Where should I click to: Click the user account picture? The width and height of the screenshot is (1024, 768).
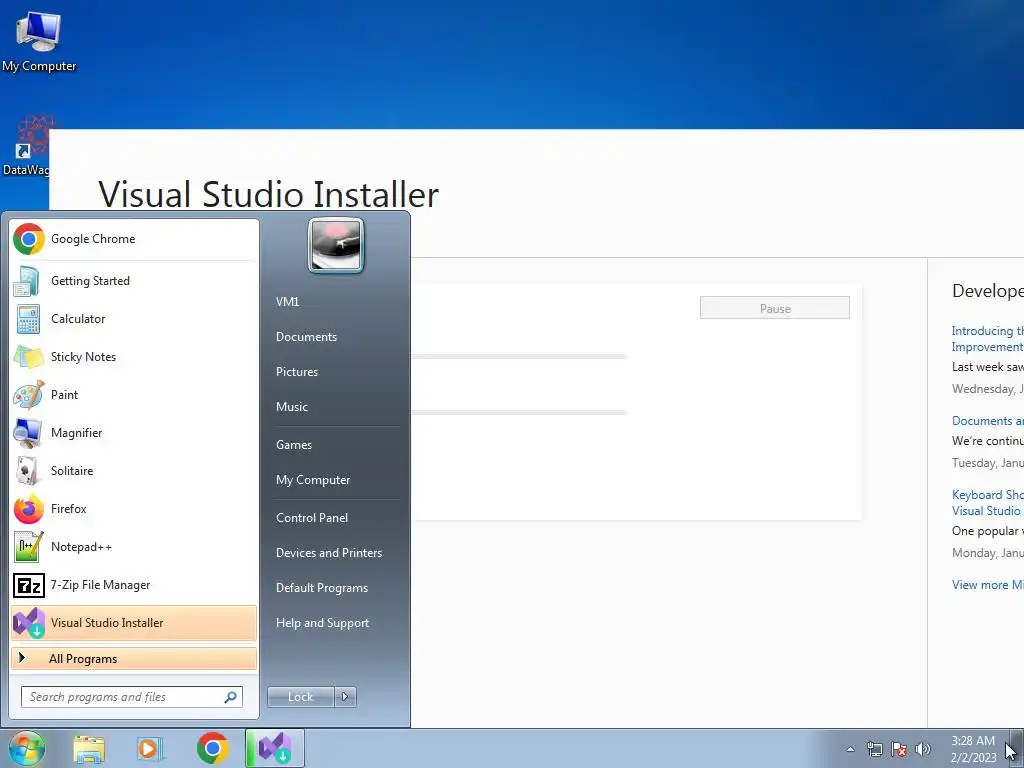click(x=336, y=245)
